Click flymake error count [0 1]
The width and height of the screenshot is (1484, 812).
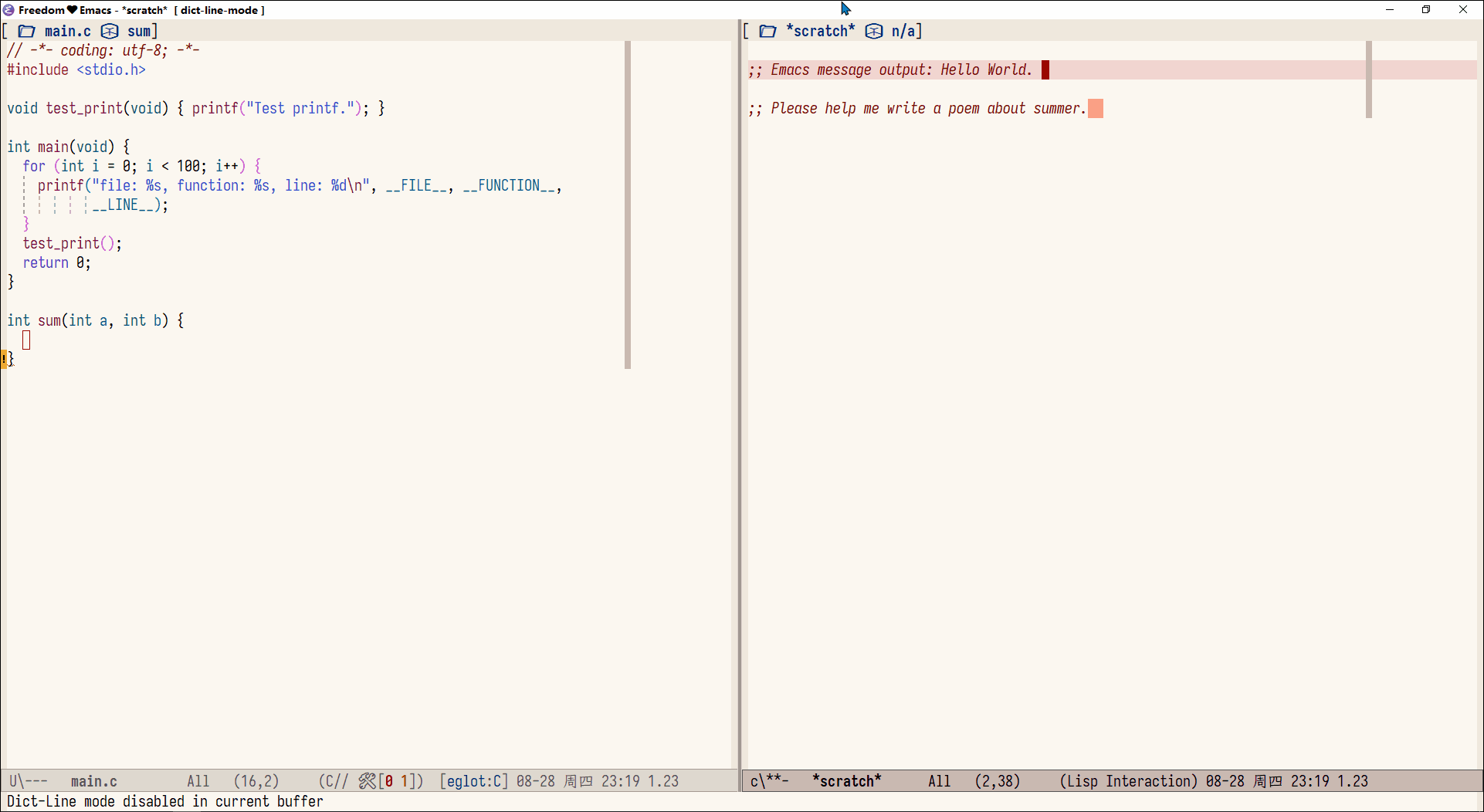397,781
